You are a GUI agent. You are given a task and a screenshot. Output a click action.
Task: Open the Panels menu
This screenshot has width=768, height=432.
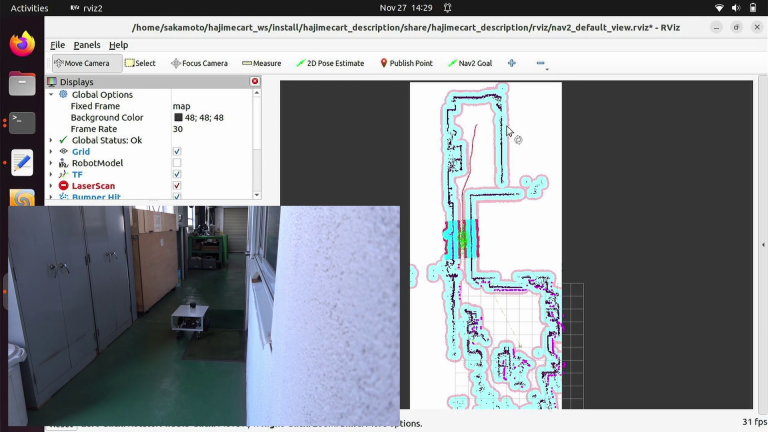coord(87,45)
